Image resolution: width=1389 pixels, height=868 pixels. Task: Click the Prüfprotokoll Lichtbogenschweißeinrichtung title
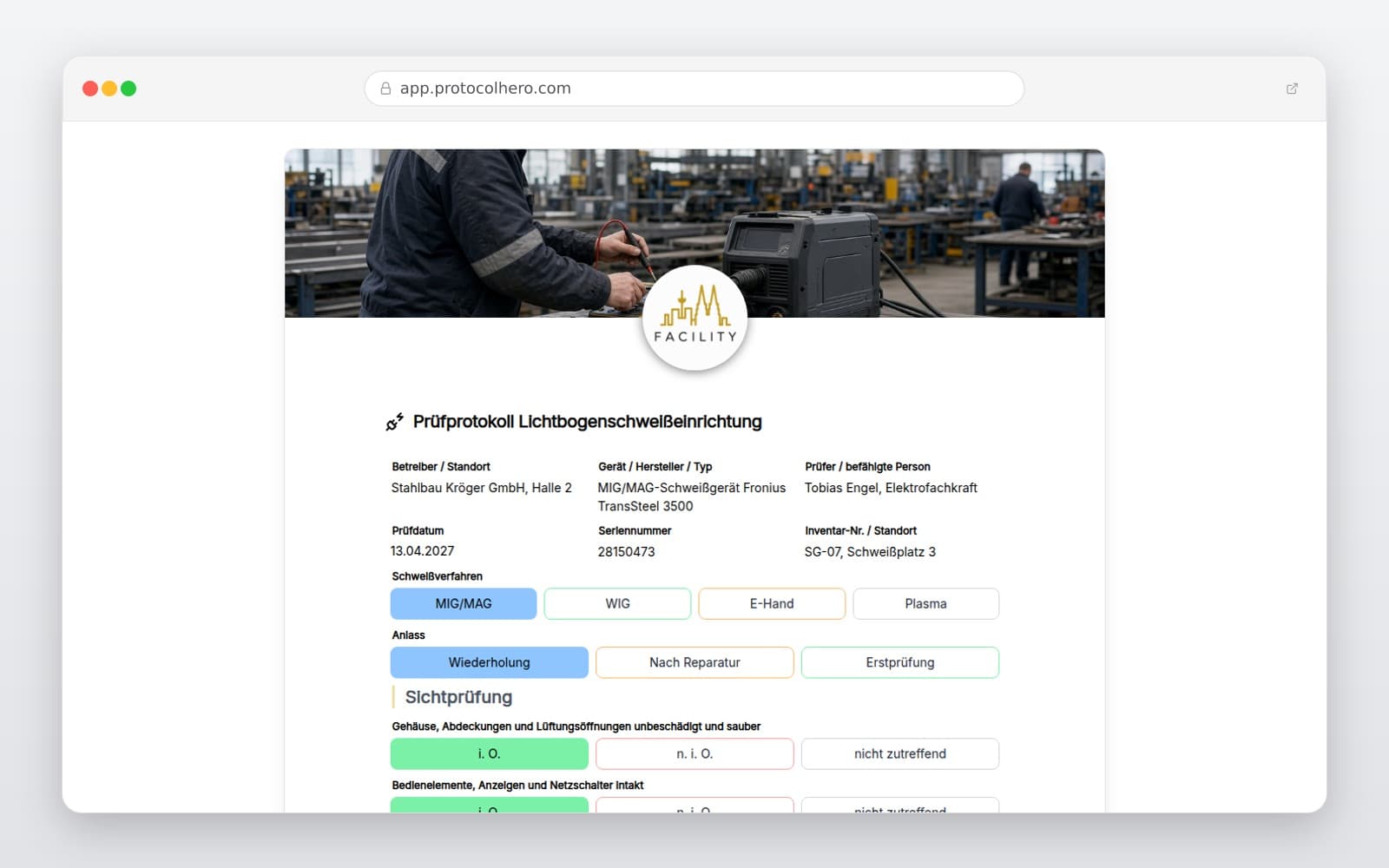(588, 422)
